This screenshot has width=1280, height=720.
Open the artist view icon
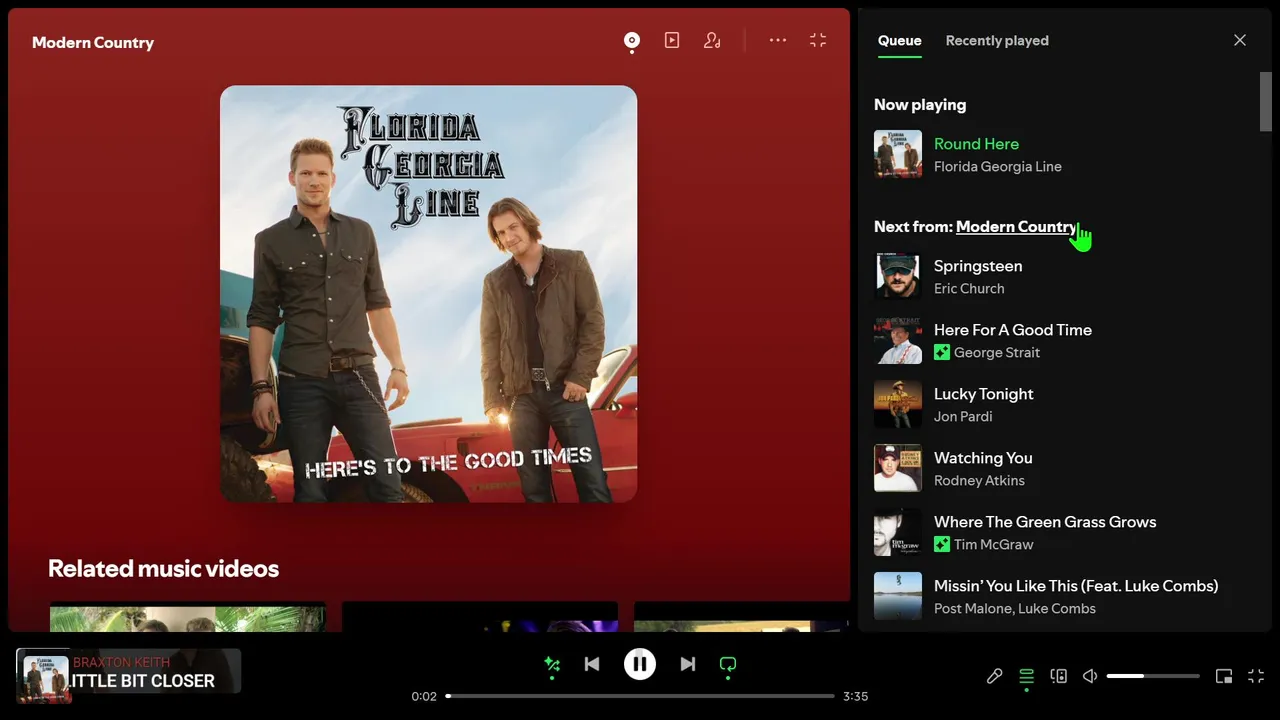point(712,40)
